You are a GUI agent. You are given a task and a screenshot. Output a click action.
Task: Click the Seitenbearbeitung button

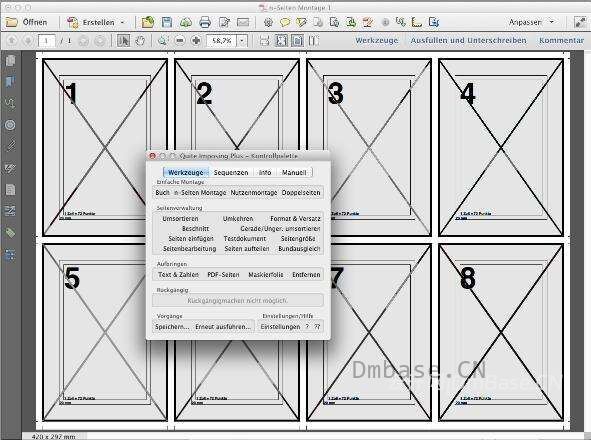click(x=190, y=249)
